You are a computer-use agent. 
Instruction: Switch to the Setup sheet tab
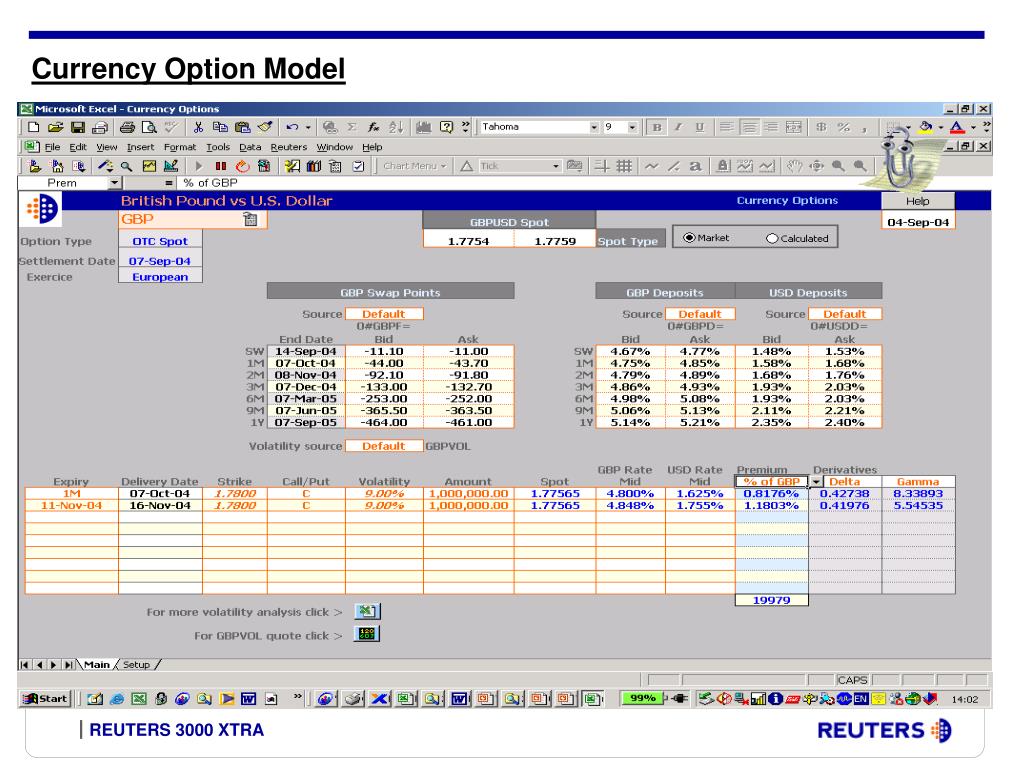(136, 665)
